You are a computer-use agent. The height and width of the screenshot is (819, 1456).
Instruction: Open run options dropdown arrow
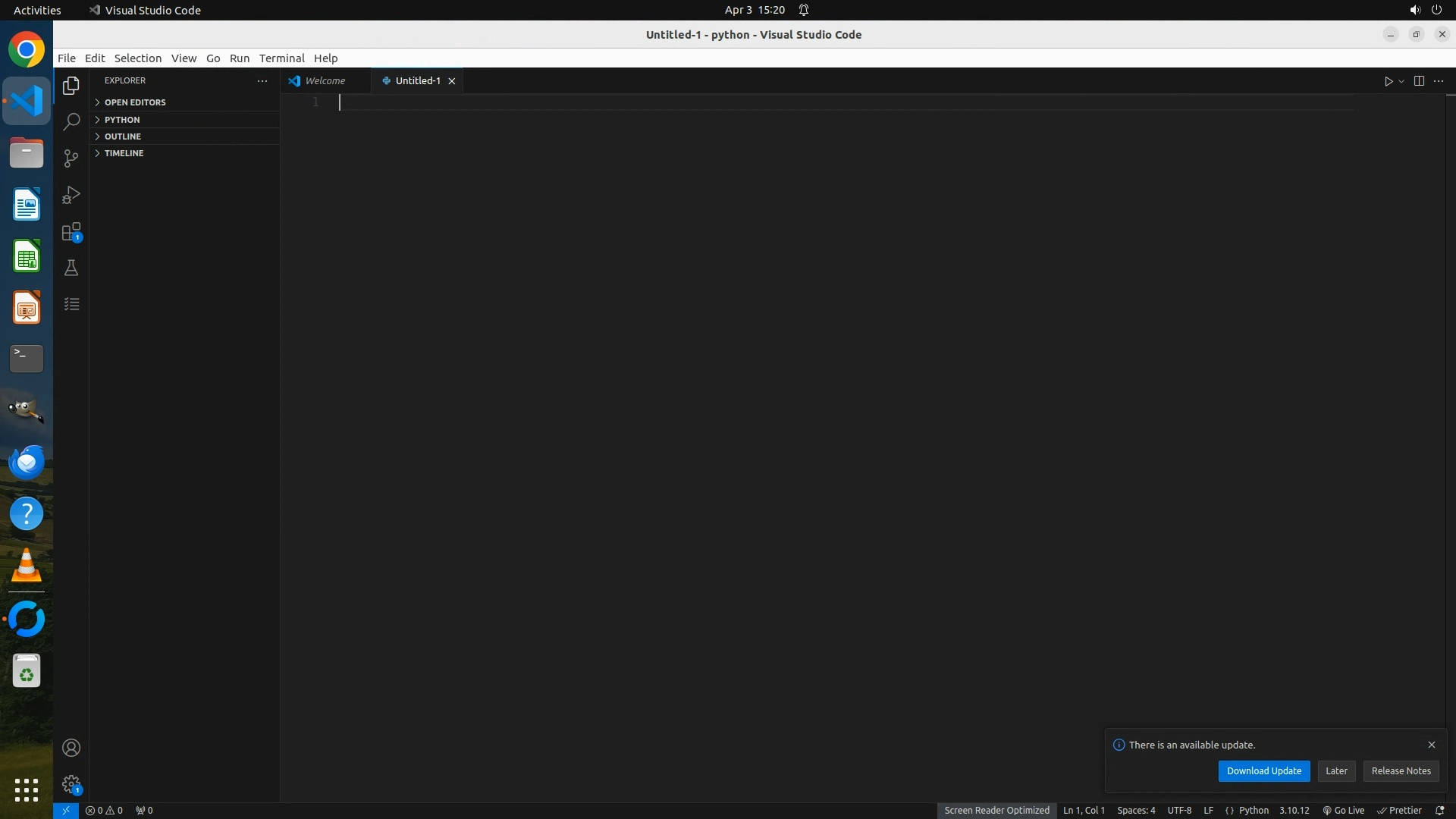click(x=1401, y=81)
